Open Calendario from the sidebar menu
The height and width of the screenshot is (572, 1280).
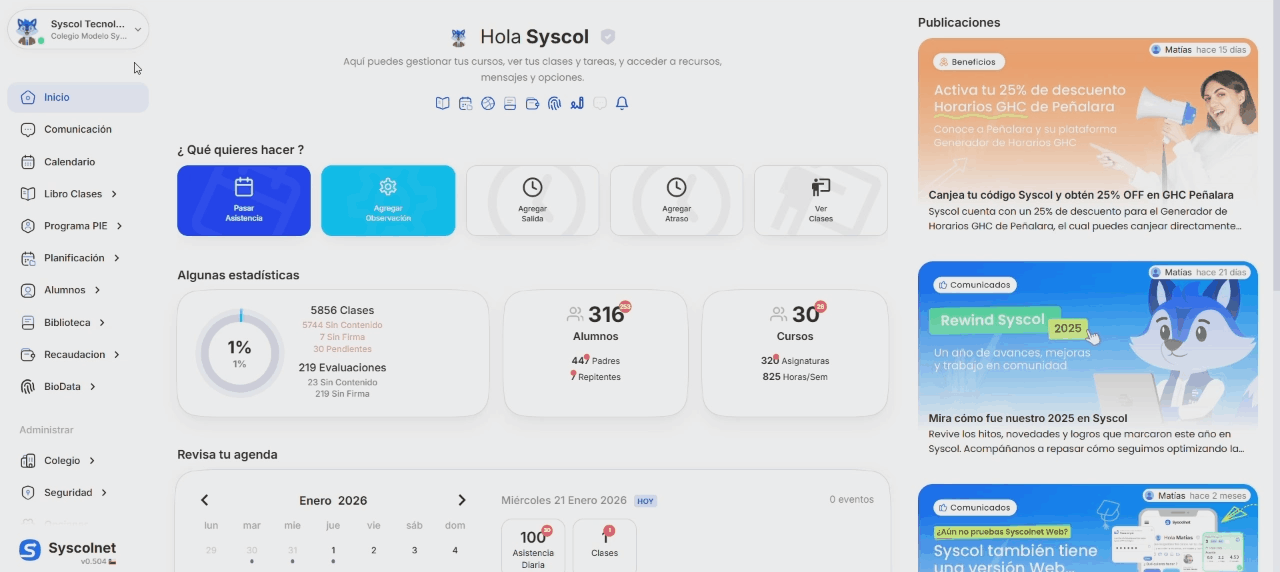[78, 162]
